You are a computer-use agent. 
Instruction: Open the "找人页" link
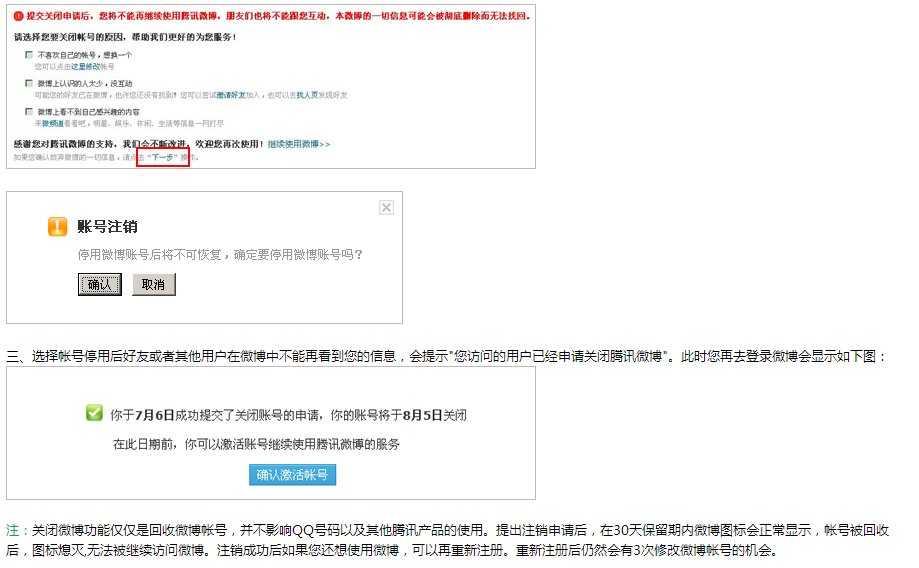(x=307, y=95)
